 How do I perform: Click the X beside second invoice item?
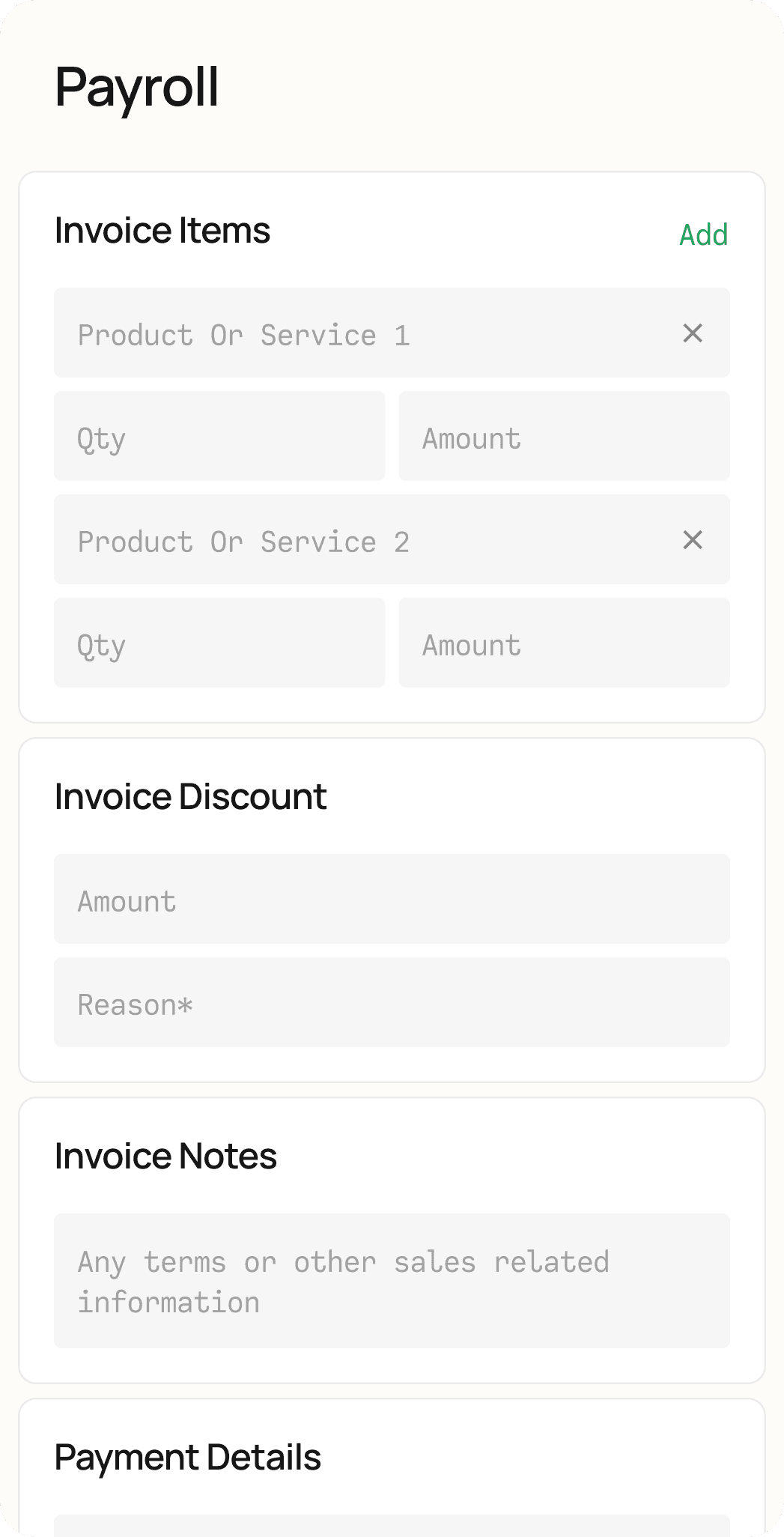[693, 539]
